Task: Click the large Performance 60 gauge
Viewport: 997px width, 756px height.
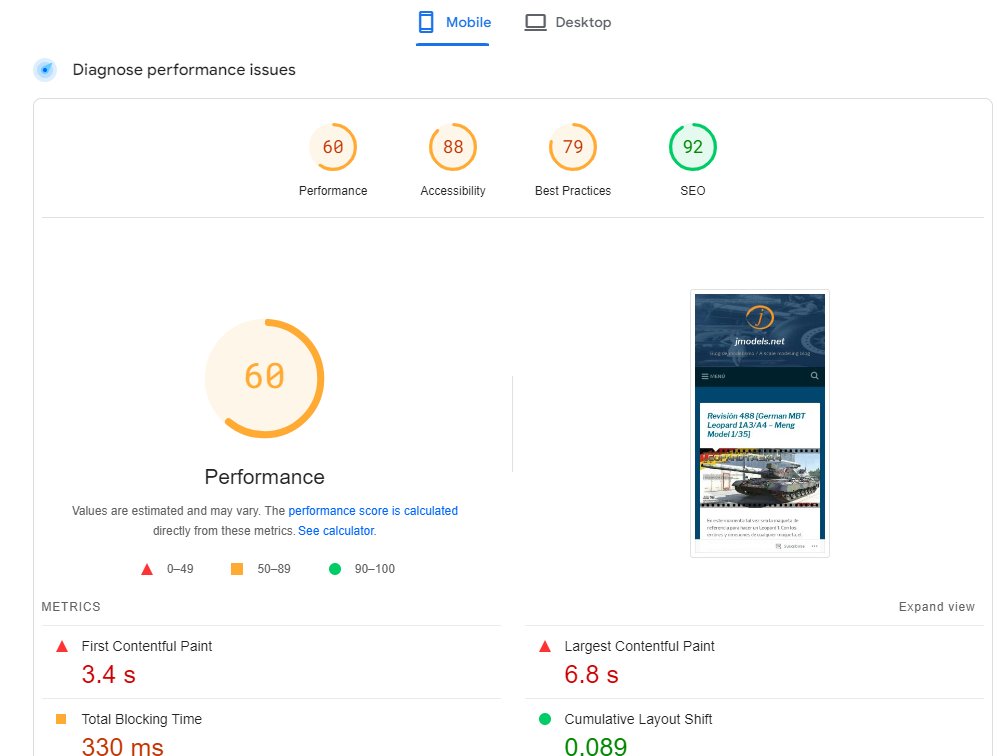Action: (x=265, y=378)
